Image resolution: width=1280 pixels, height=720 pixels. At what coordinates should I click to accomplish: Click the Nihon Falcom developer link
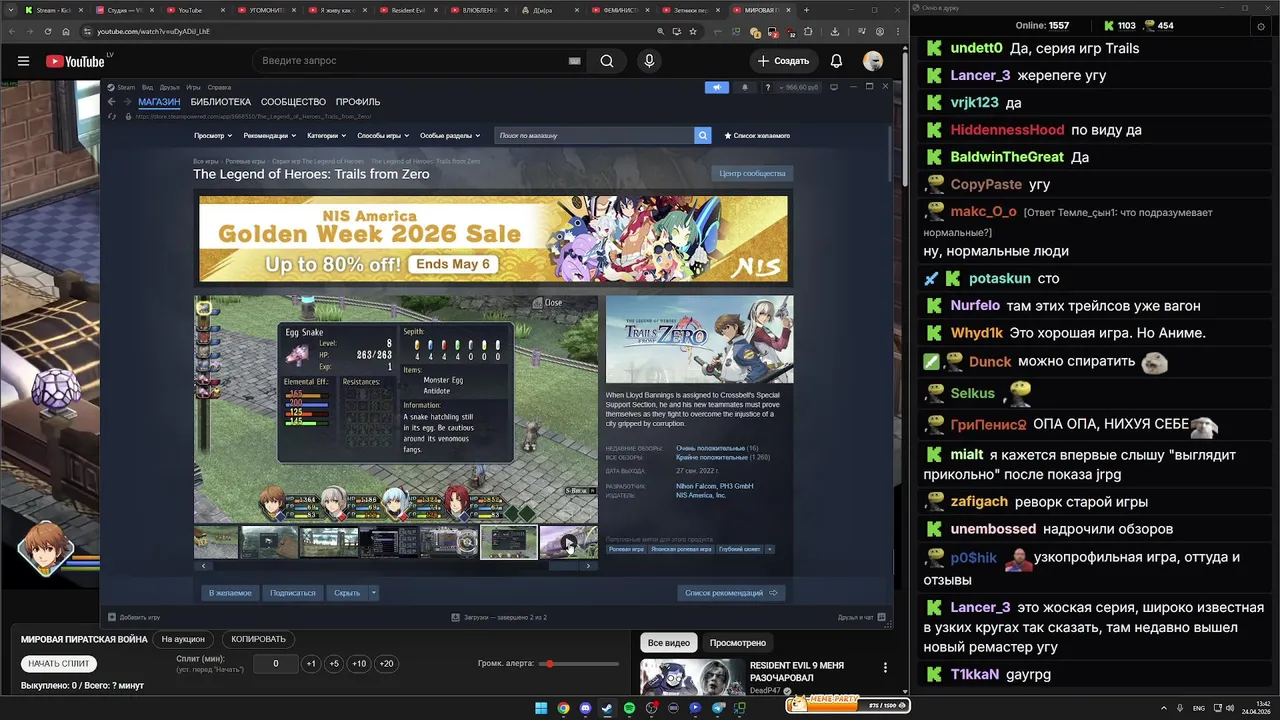[x=697, y=486]
